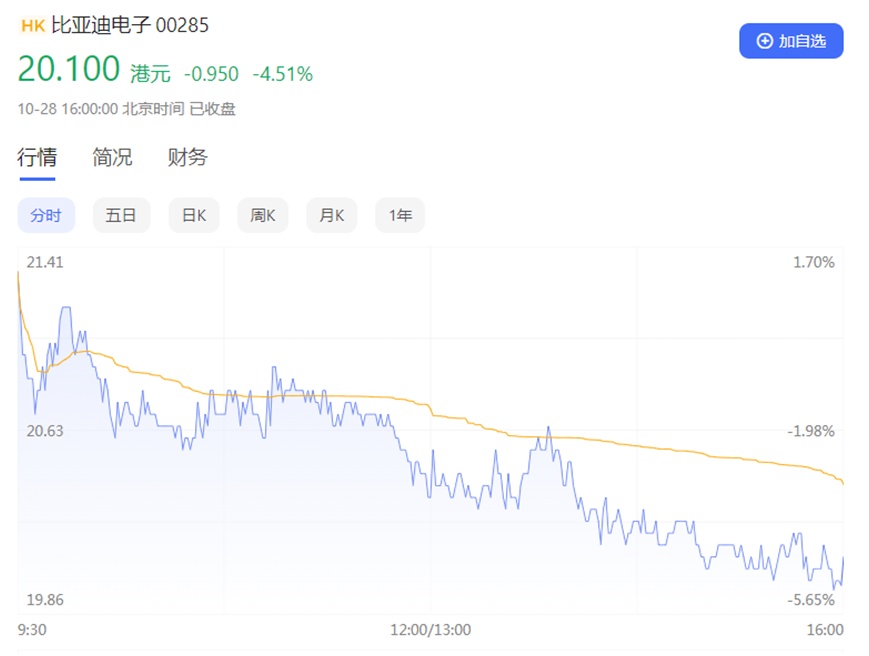Screen dimensions: 869x656
Task: Switch to the 简况 tab
Action: click(x=113, y=157)
